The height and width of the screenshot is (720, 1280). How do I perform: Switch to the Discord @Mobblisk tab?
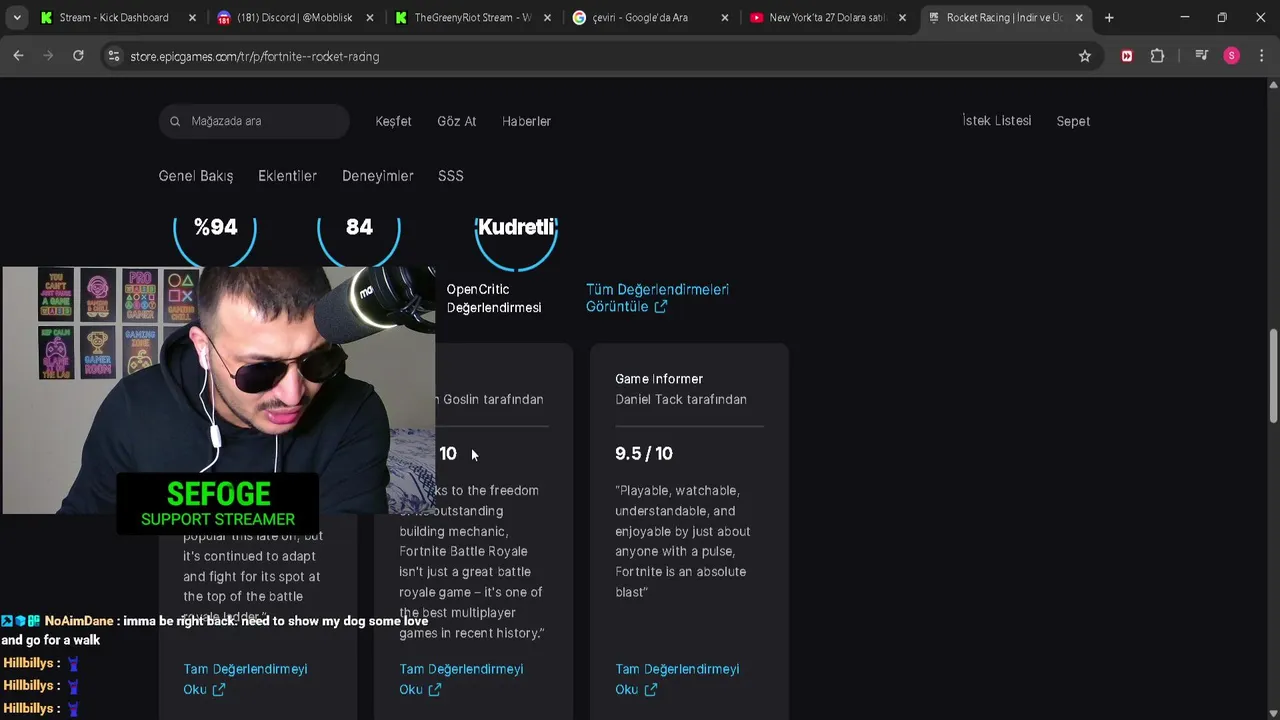tap(294, 17)
